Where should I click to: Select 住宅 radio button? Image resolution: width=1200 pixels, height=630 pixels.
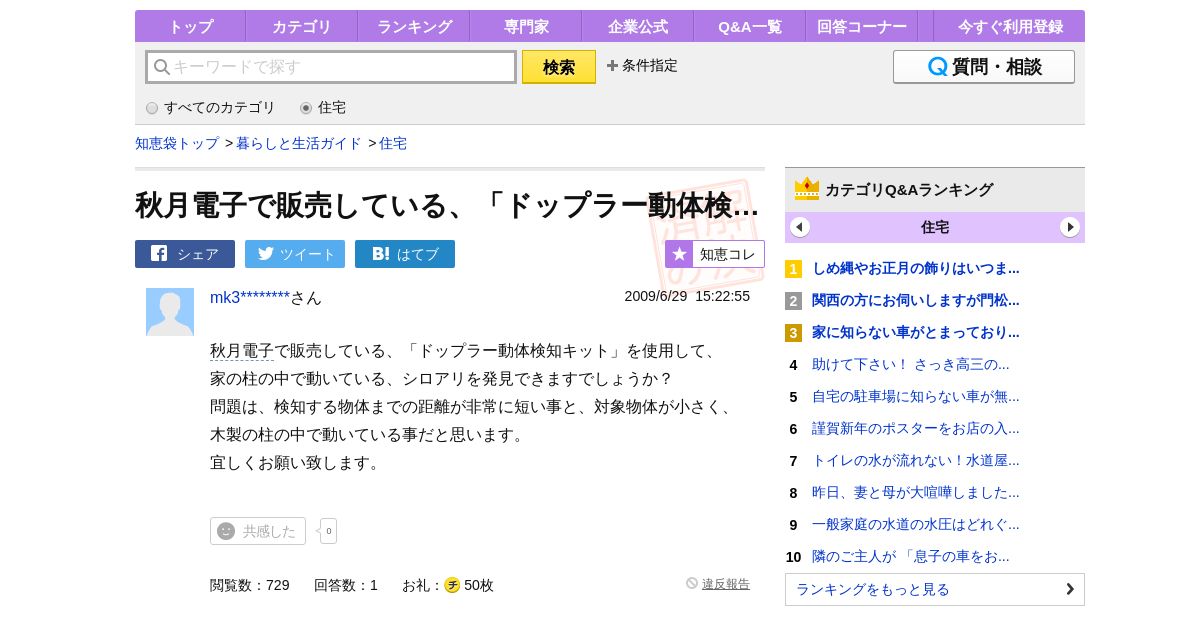(x=306, y=108)
